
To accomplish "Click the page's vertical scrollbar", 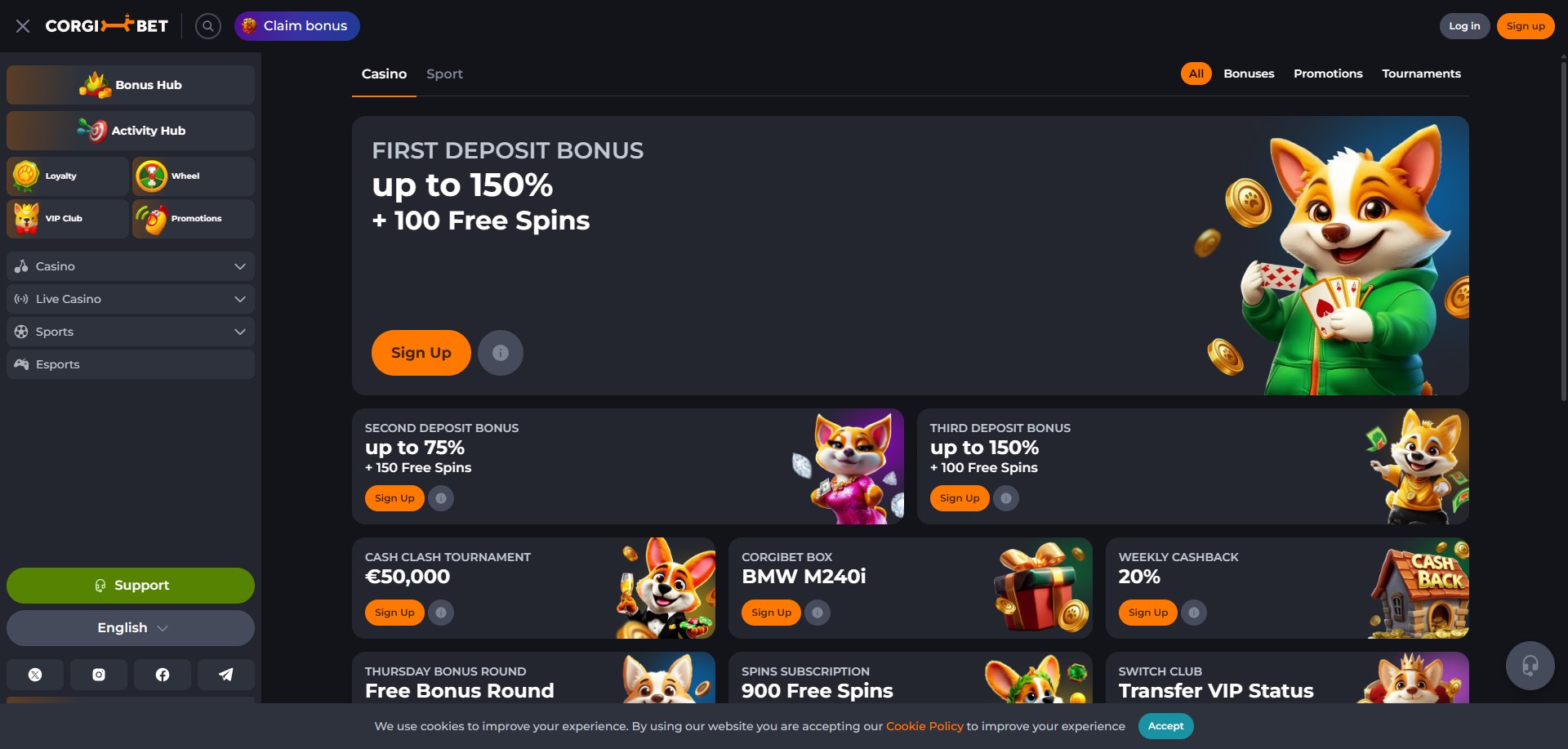I will [1563, 229].
